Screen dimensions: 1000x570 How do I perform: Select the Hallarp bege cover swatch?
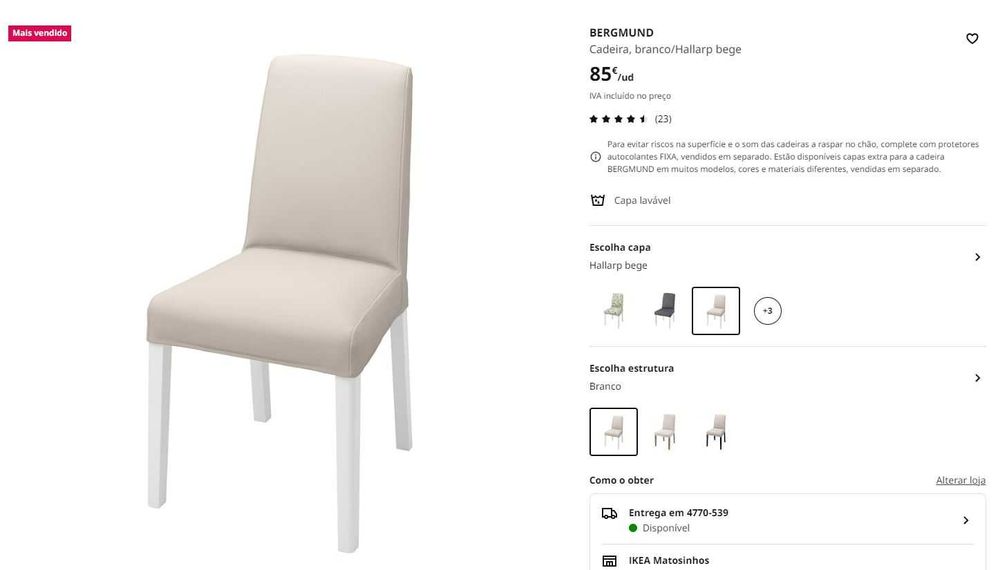pyautogui.click(x=716, y=311)
